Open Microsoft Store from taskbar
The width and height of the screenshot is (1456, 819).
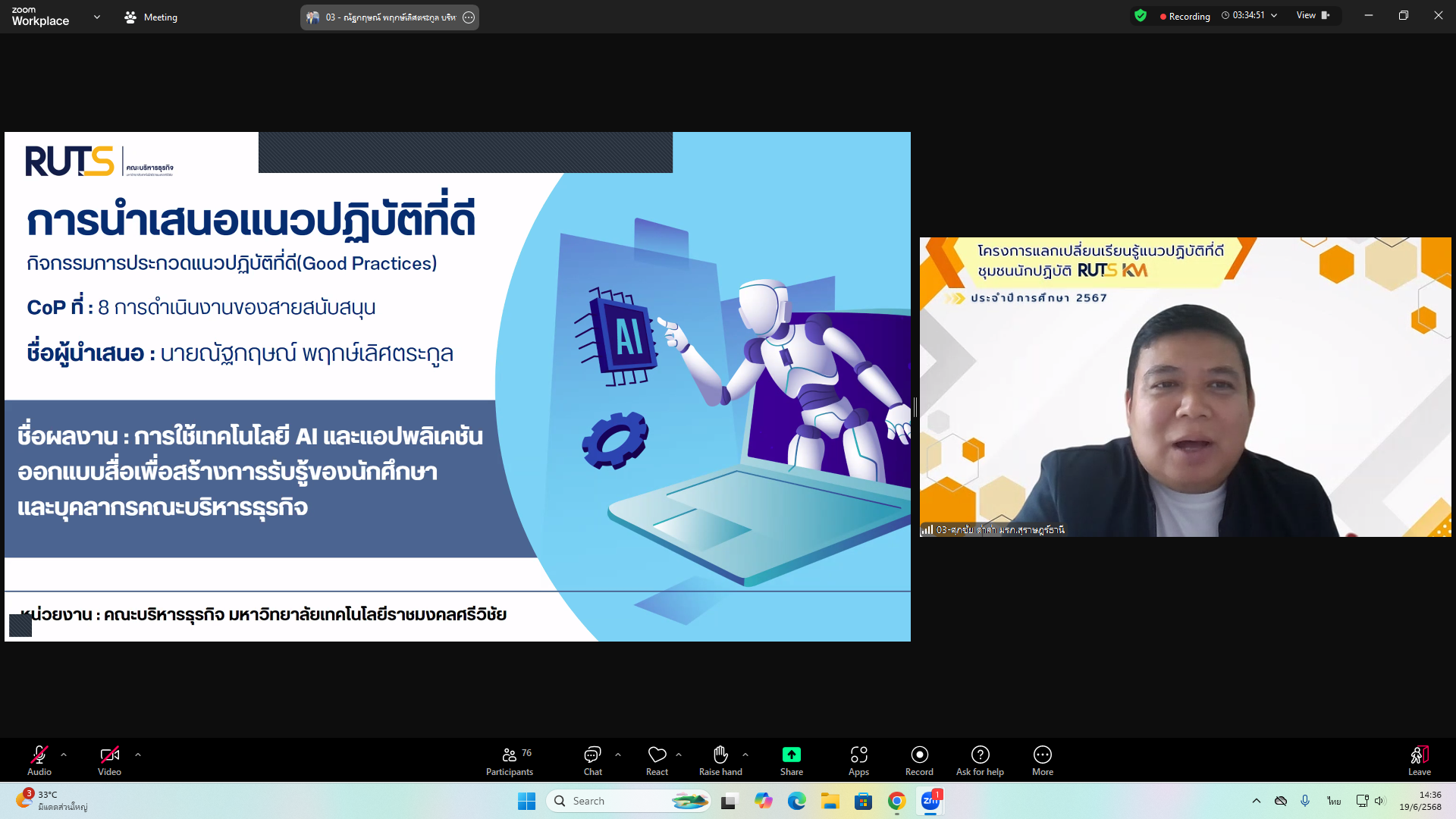coord(863,801)
